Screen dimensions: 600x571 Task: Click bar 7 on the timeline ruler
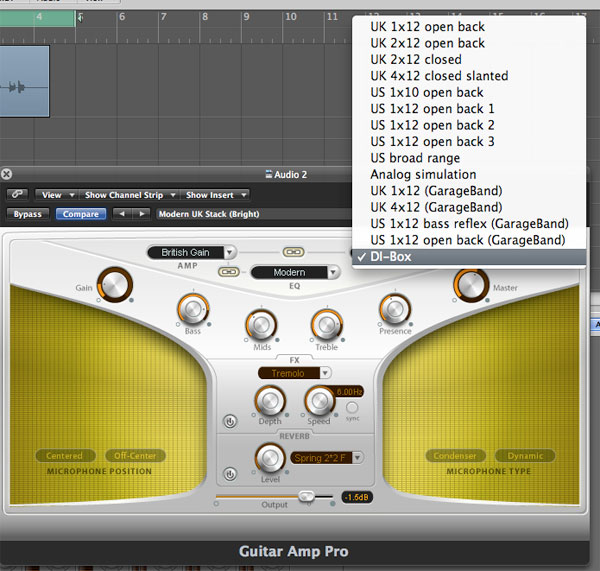coord(163,17)
